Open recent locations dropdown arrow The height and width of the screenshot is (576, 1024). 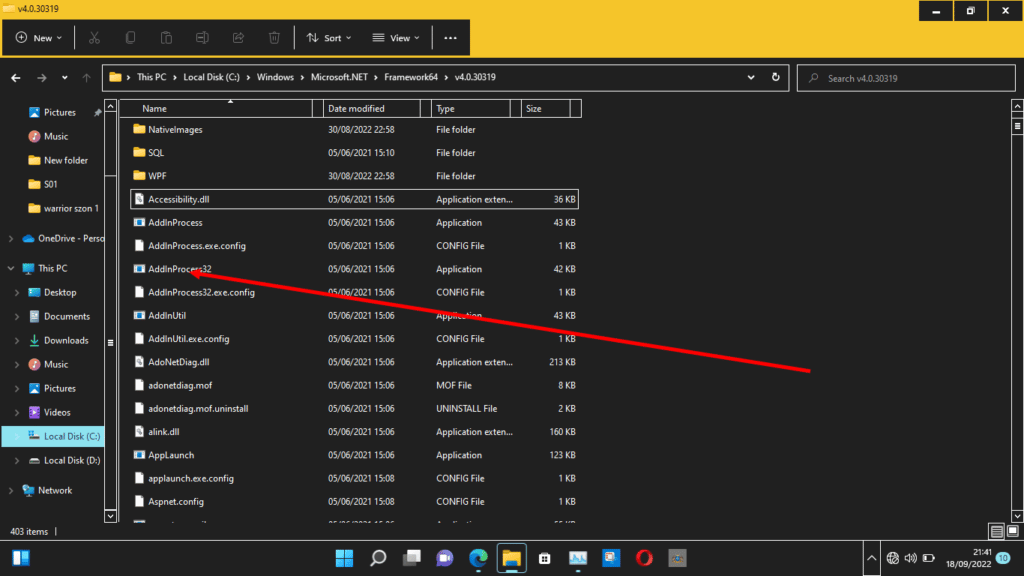coord(65,78)
